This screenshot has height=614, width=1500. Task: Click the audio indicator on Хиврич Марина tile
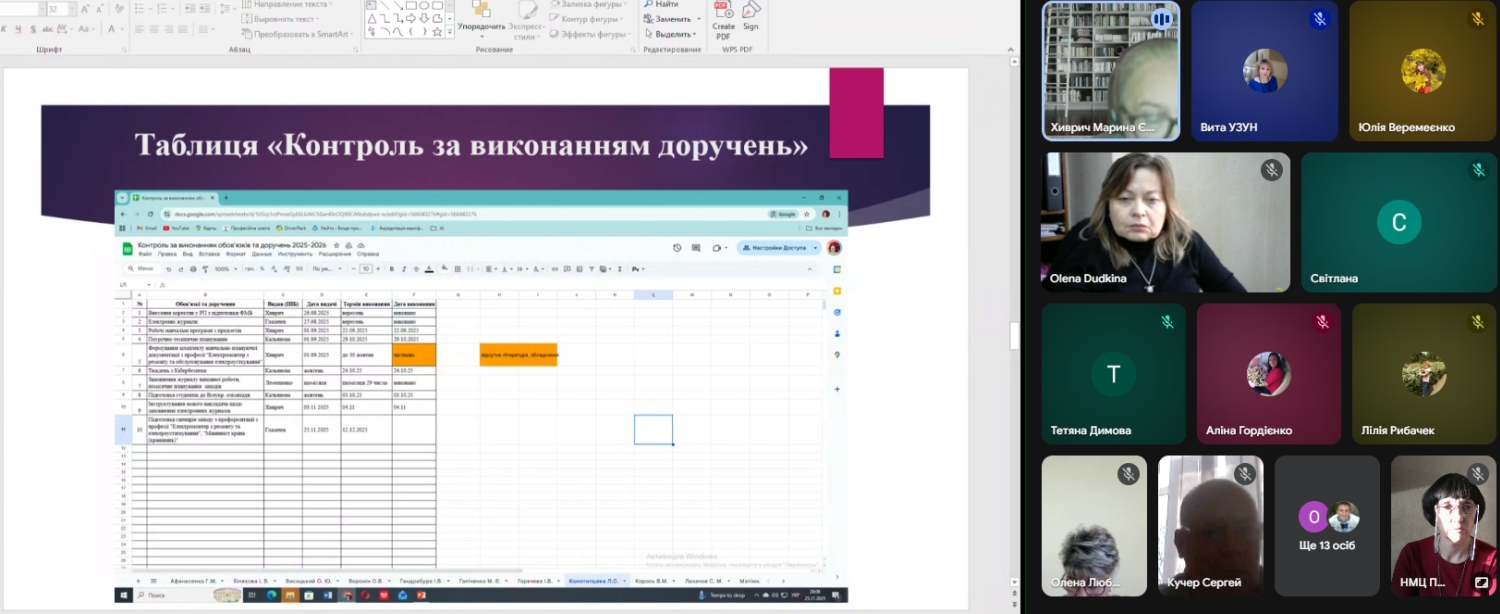pyautogui.click(x=1160, y=19)
